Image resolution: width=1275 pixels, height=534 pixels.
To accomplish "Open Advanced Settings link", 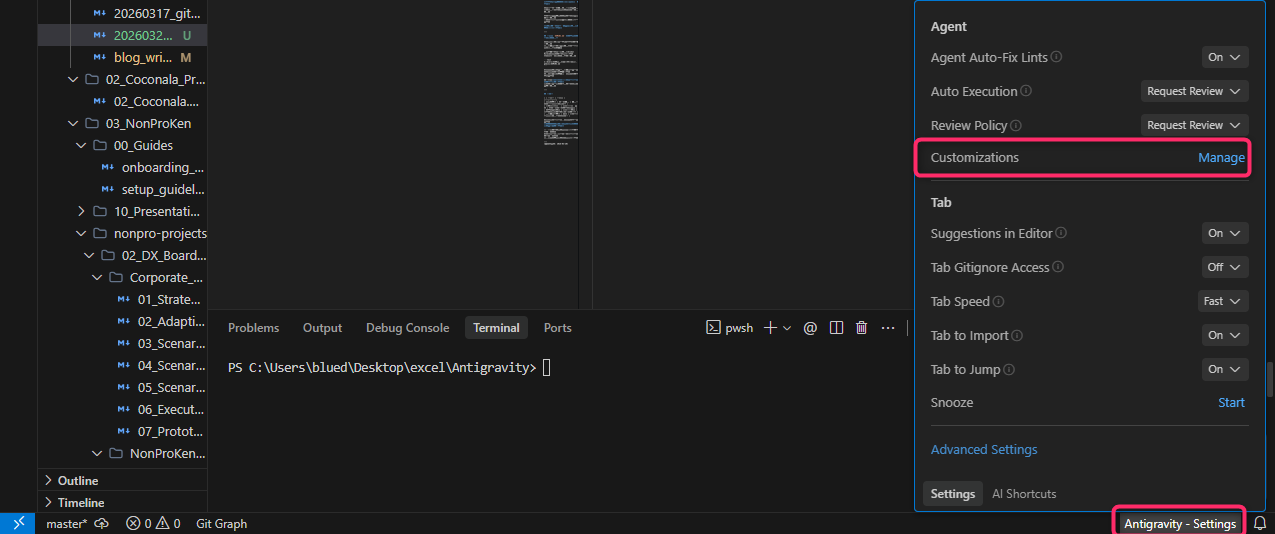I will tap(984, 449).
